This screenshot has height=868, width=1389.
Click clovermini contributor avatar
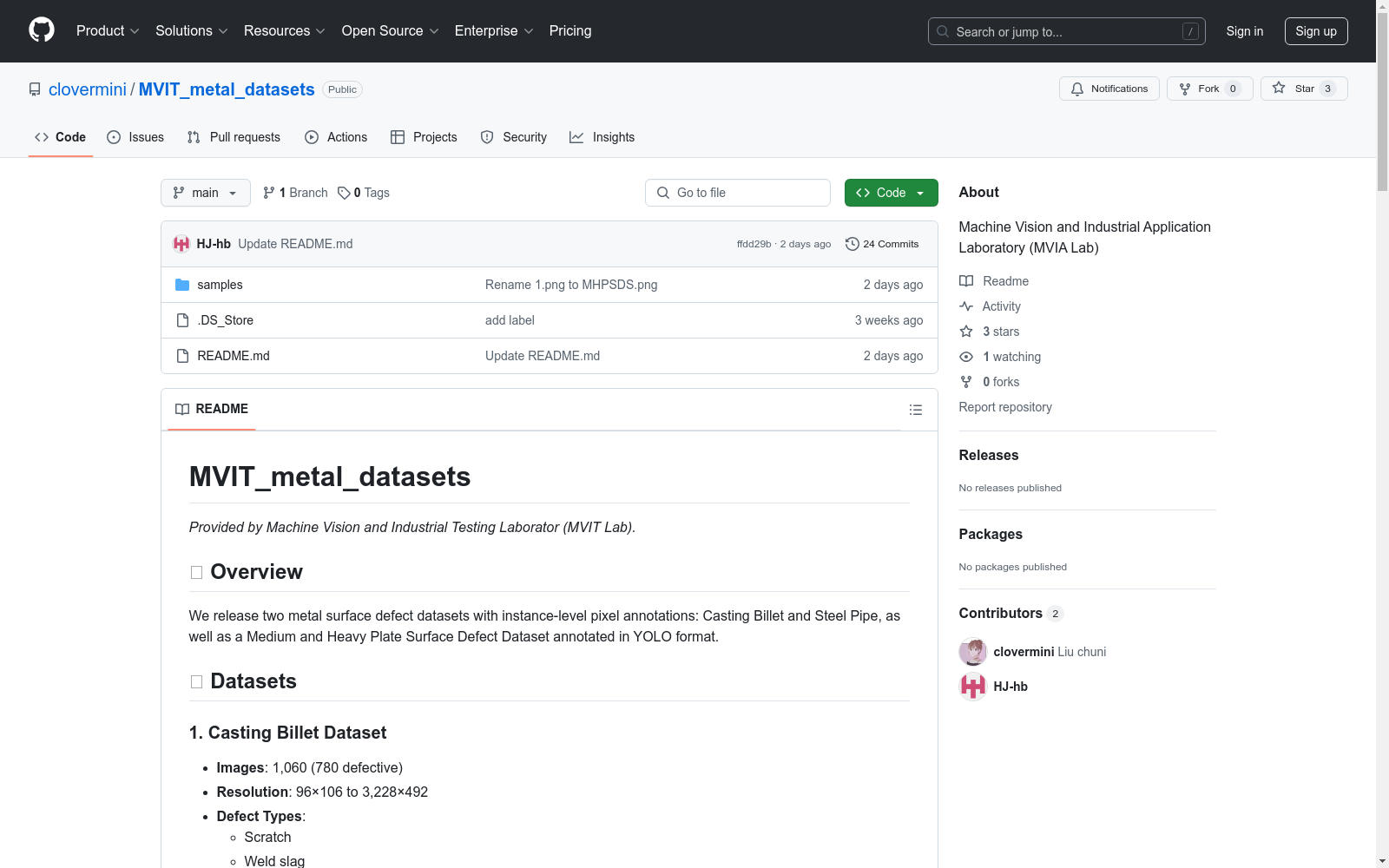[973, 652]
